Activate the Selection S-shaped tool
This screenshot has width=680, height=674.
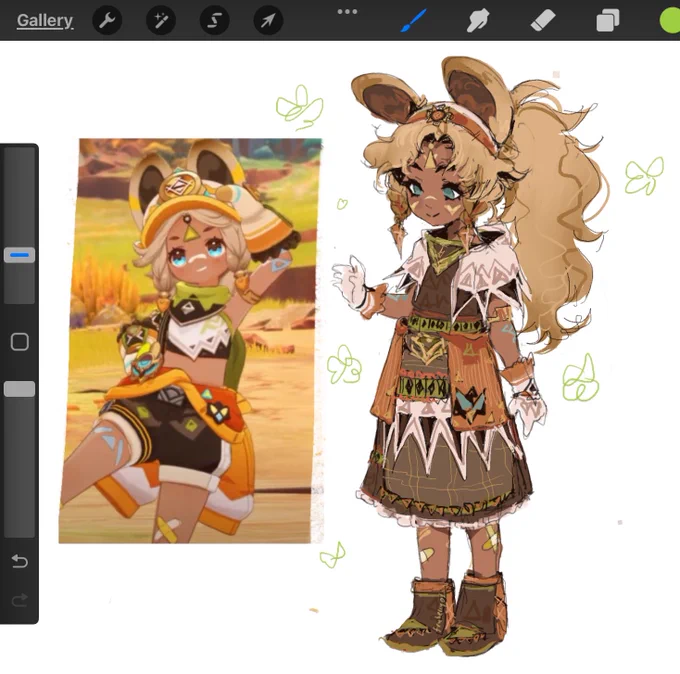tap(215, 20)
